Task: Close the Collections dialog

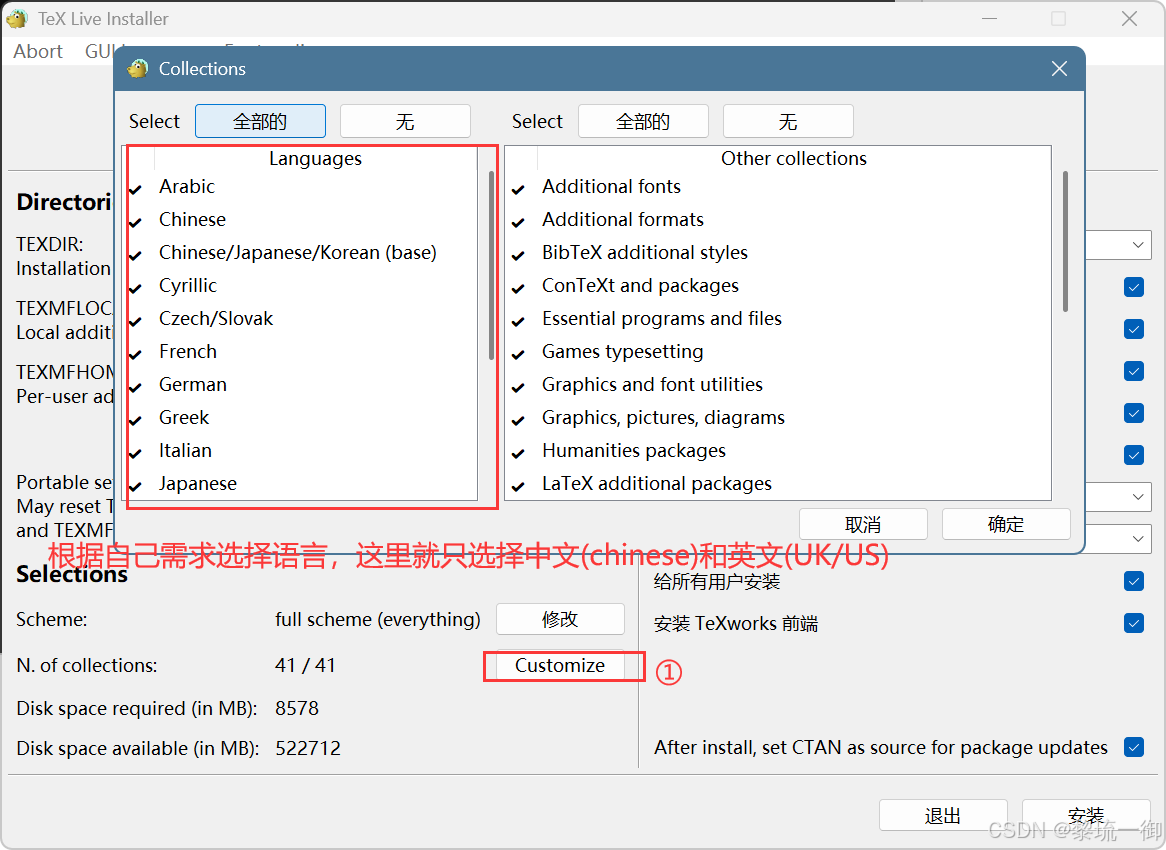Action: [x=1059, y=69]
